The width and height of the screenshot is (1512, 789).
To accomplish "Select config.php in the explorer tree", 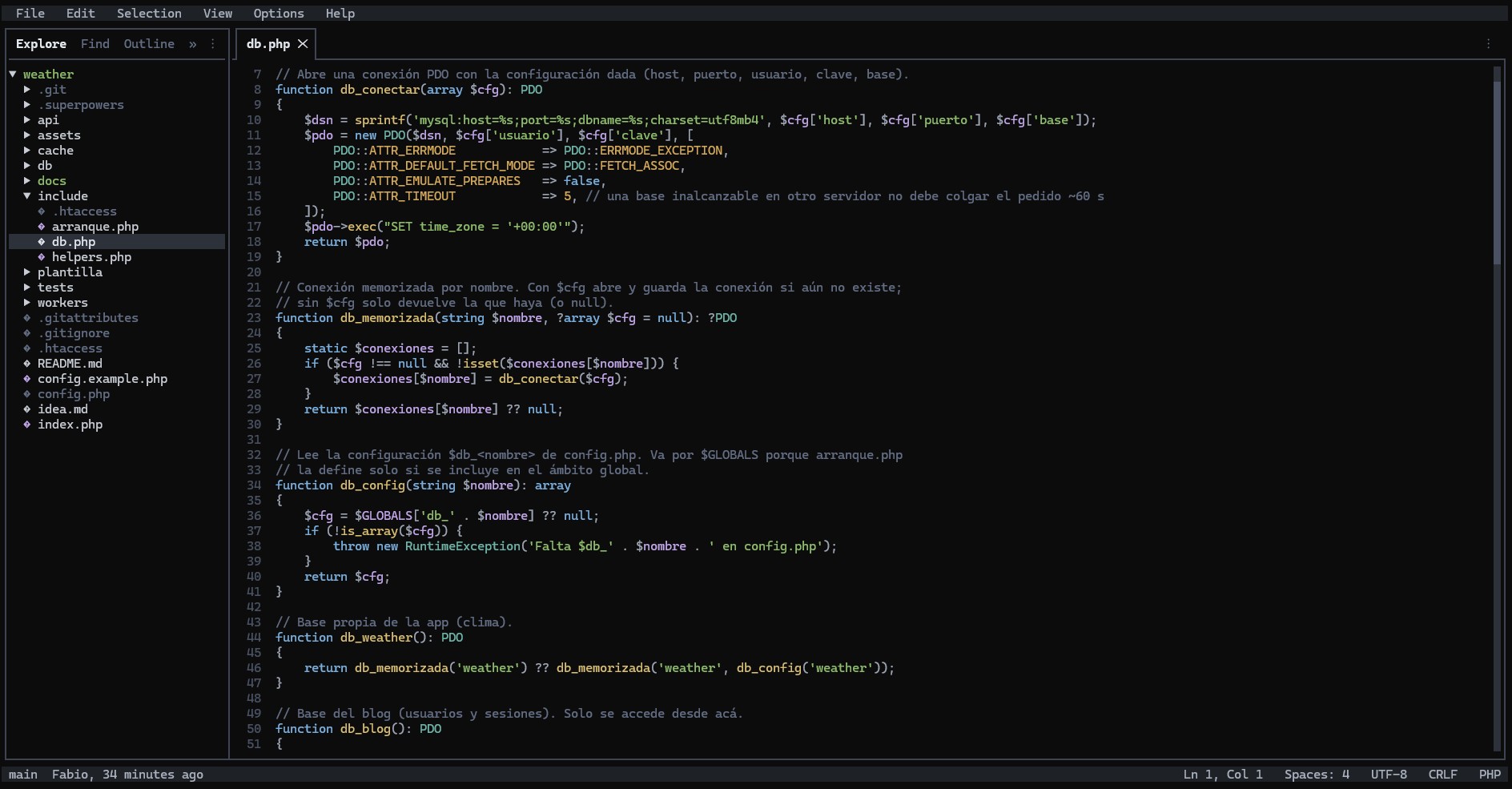I will click(74, 394).
